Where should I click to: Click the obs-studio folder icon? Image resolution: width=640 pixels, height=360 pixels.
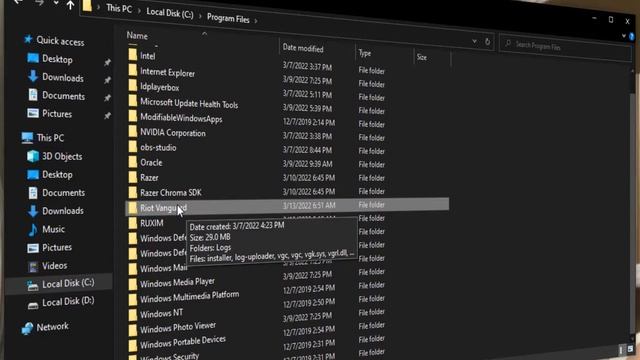133,146
